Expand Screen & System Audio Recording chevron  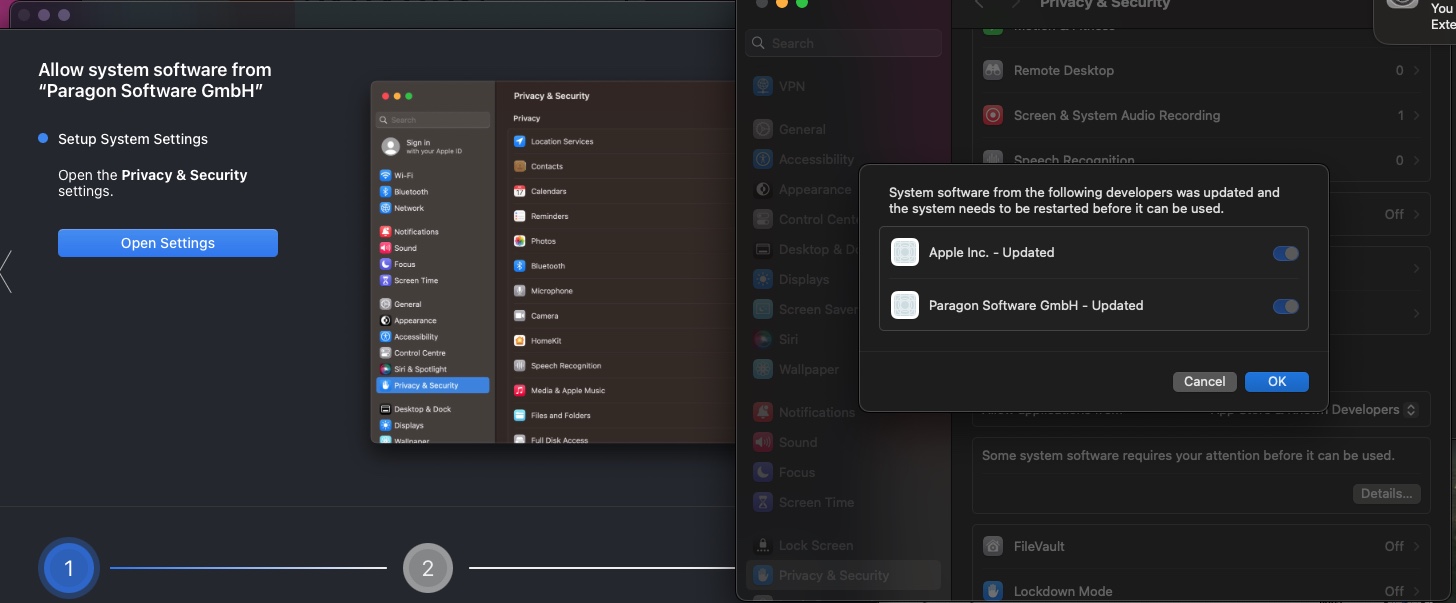(x=1415, y=116)
